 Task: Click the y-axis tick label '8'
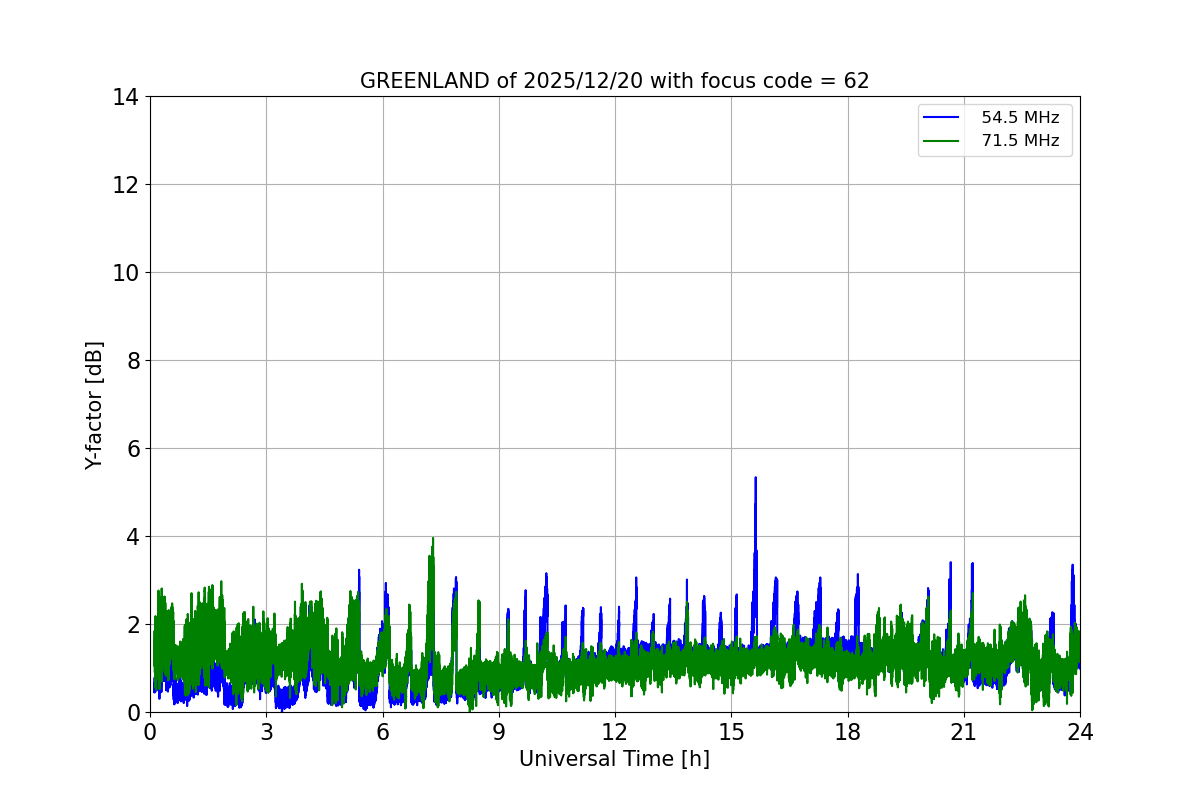click(133, 361)
